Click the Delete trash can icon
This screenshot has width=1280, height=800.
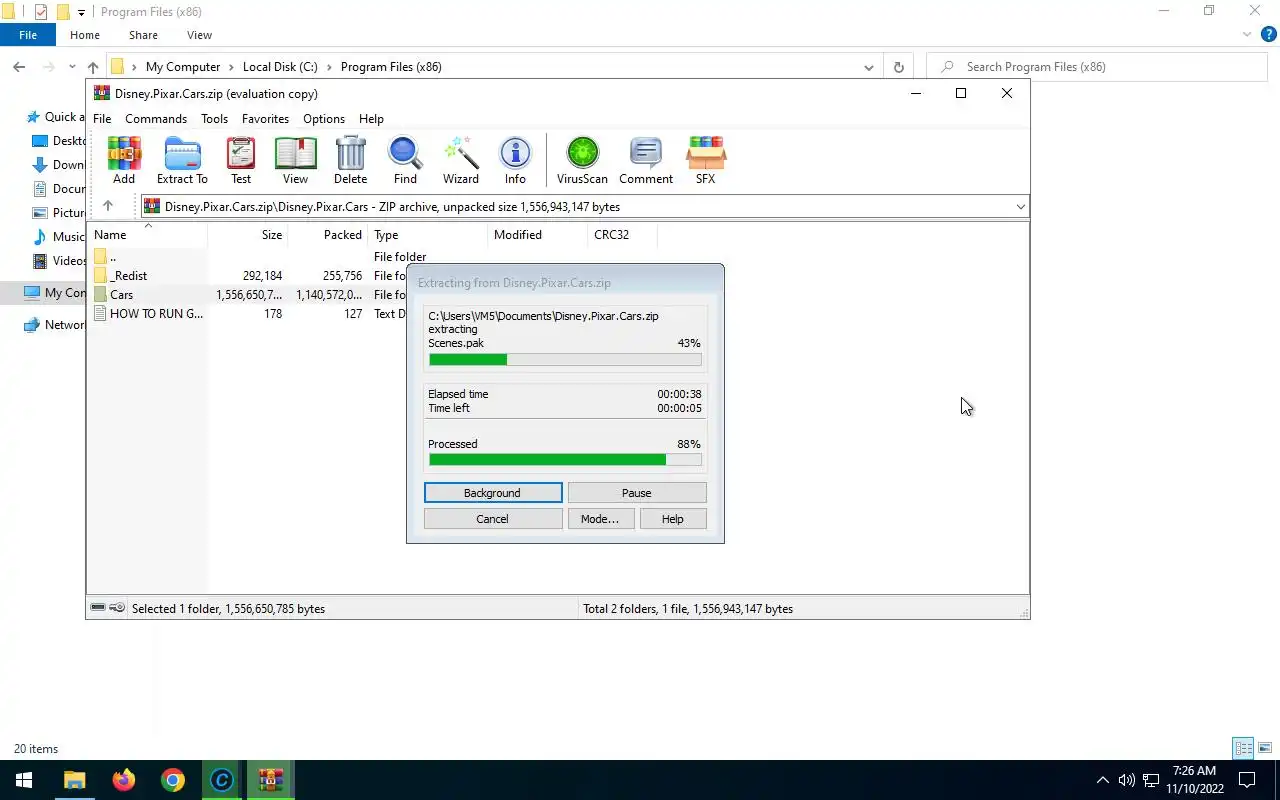tap(350, 160)
